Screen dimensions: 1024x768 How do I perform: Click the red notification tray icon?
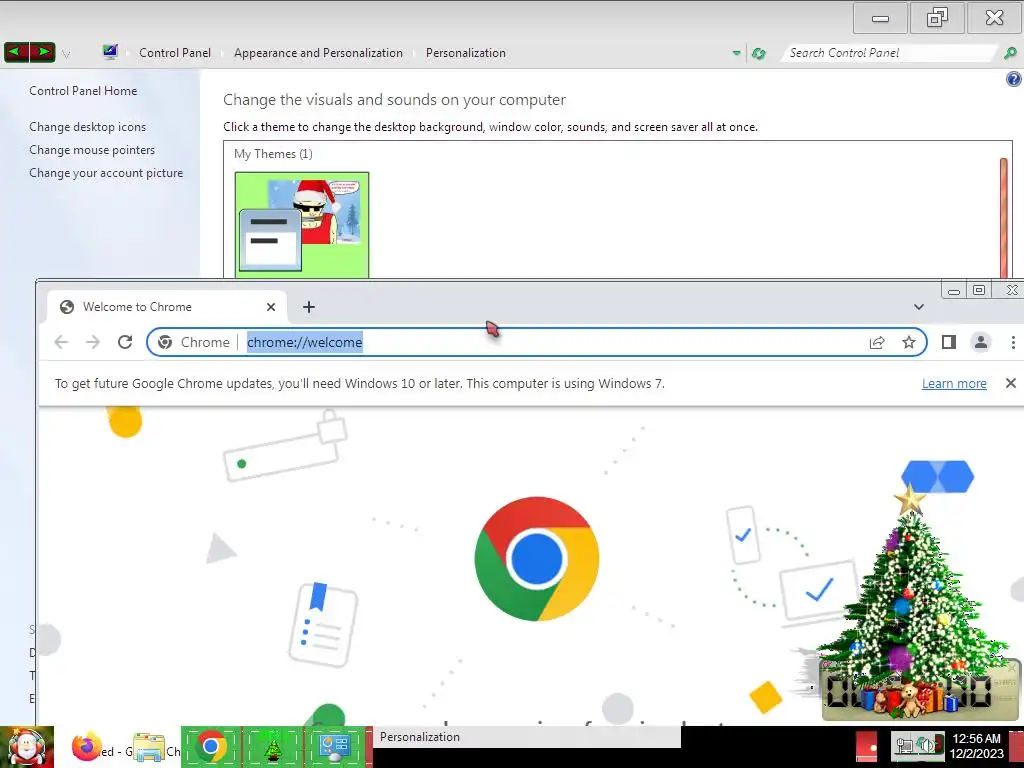pos(867,747)
